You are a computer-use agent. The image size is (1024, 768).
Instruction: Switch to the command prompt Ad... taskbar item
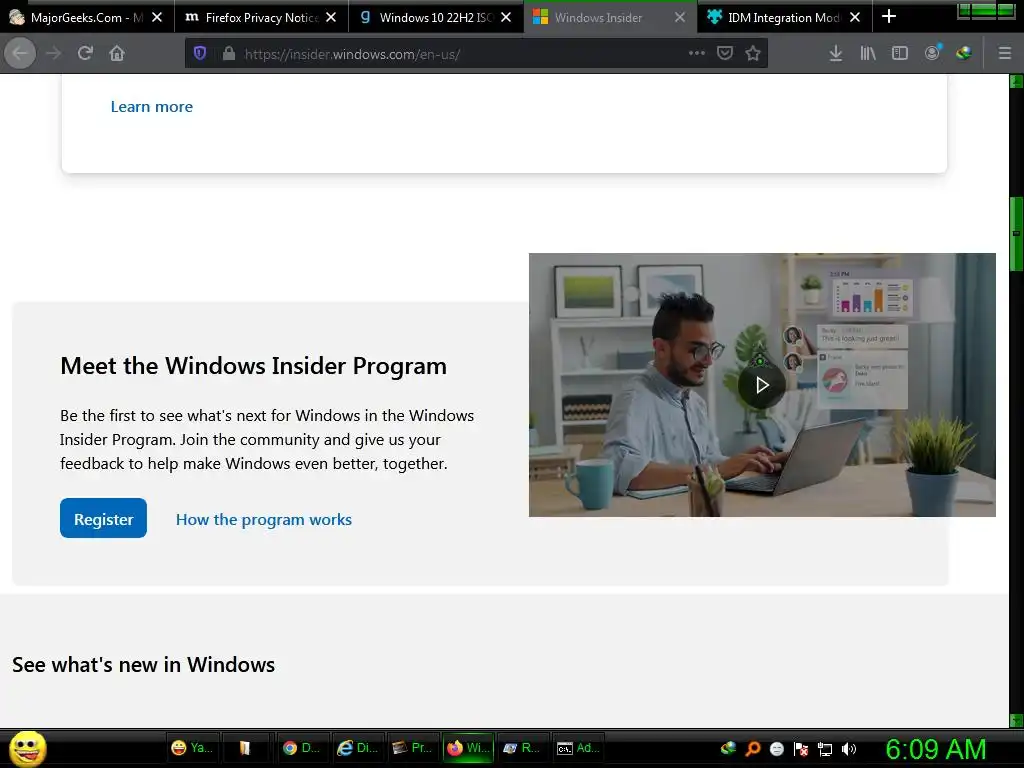pos(579,748)
